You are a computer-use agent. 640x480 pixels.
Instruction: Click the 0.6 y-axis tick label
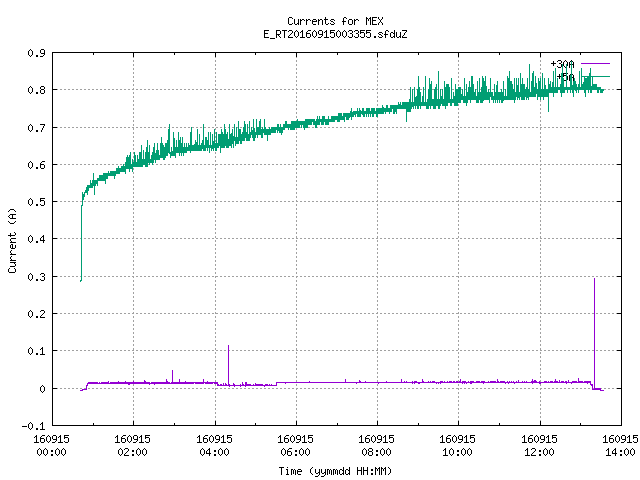coord(36,165)
